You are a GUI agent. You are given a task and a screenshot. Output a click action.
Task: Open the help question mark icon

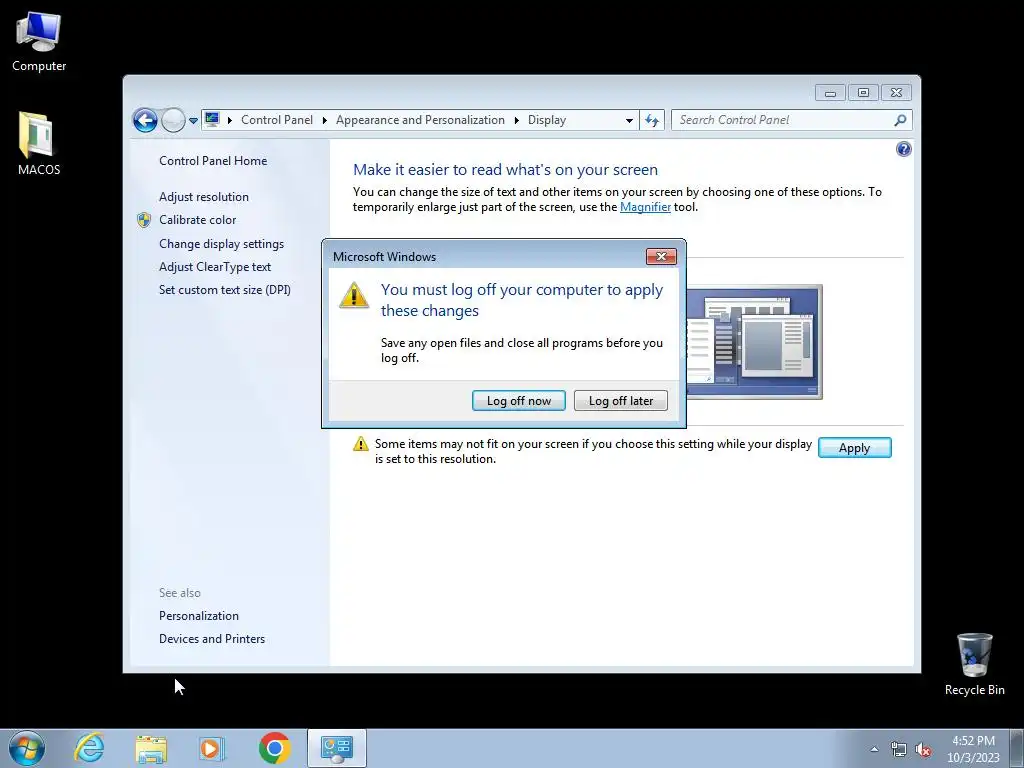click(x=903, y=149)
